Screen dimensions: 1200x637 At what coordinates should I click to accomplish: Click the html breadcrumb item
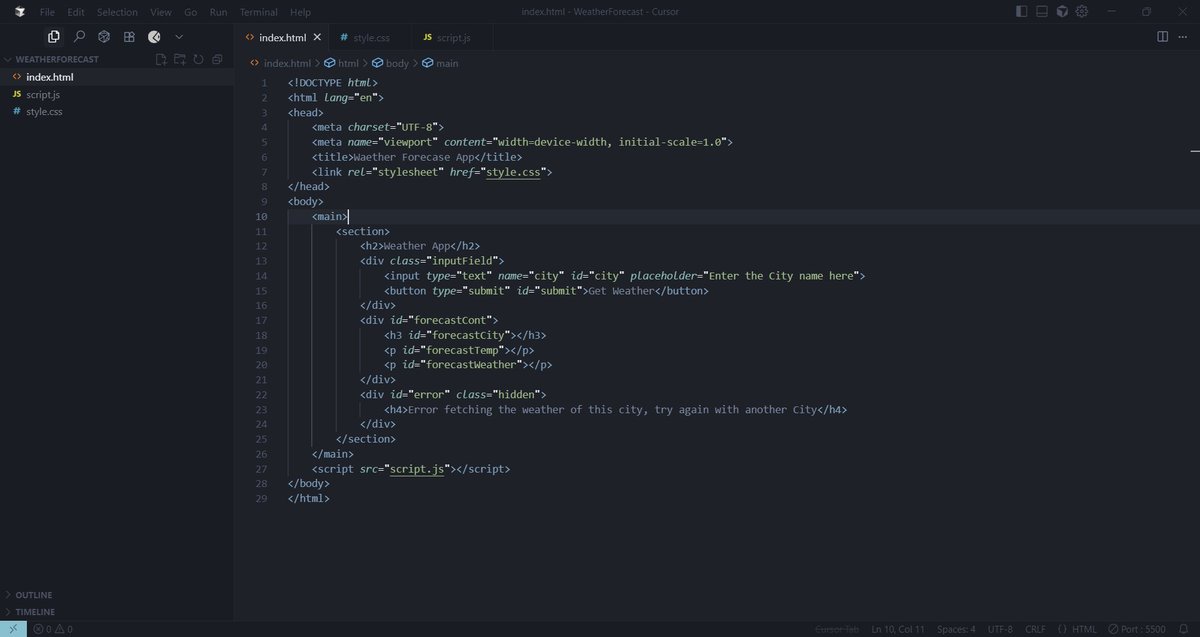341,63
